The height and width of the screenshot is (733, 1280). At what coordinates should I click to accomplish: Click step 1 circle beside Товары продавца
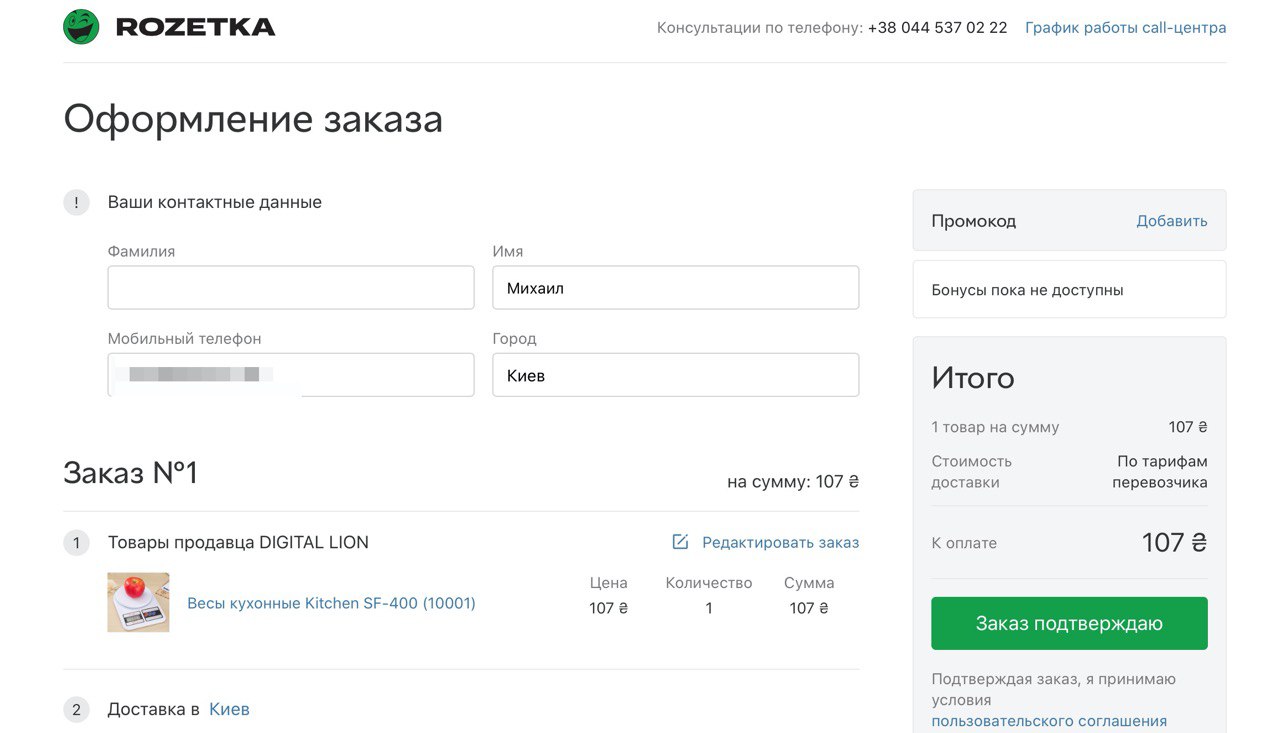click(77, 543)
